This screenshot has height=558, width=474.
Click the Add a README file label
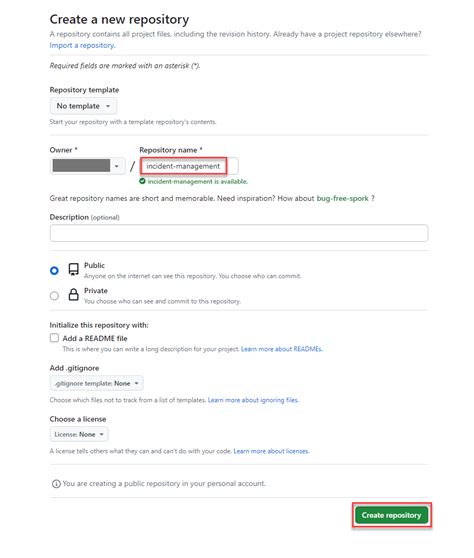click(x=95, y=338)
